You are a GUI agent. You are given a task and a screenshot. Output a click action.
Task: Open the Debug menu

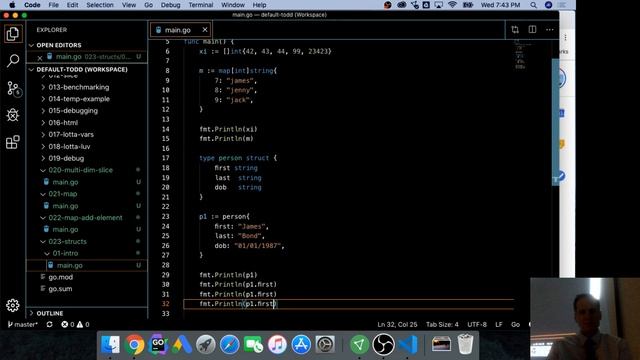[171, 5]
